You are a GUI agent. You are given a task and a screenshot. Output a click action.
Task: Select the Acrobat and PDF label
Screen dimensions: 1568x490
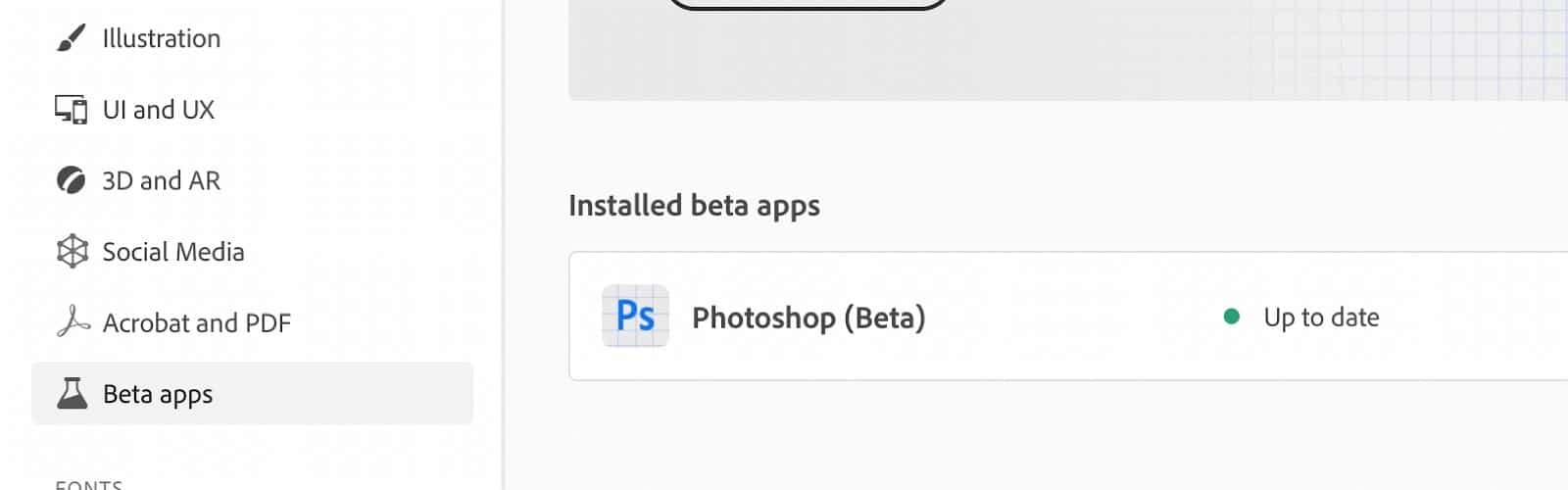197,322
